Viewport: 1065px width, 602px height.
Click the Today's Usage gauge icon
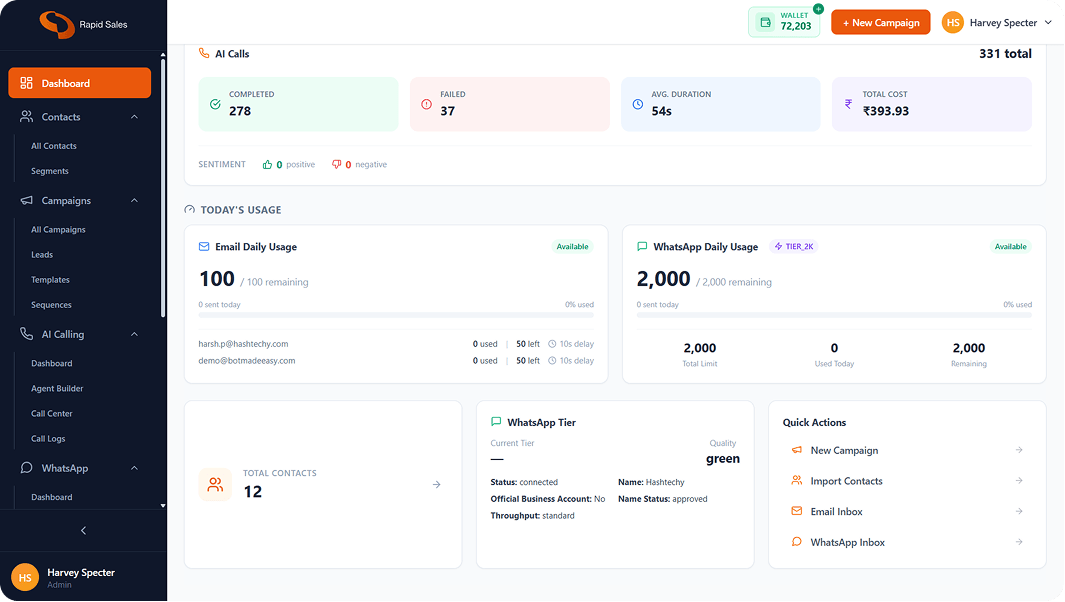189,210
